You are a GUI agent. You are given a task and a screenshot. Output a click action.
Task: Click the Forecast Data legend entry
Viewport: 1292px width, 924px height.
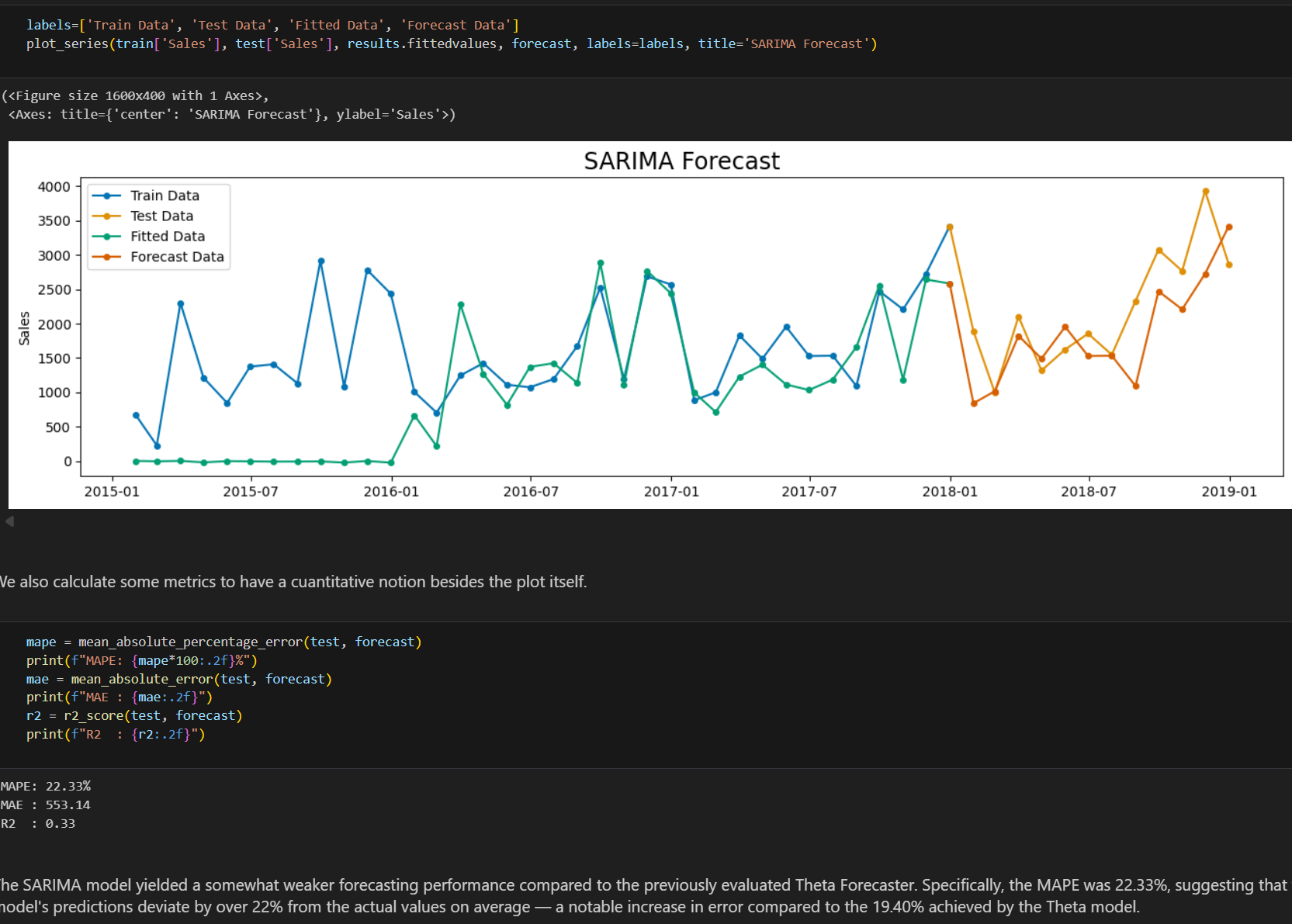click(x=176, y=257)
